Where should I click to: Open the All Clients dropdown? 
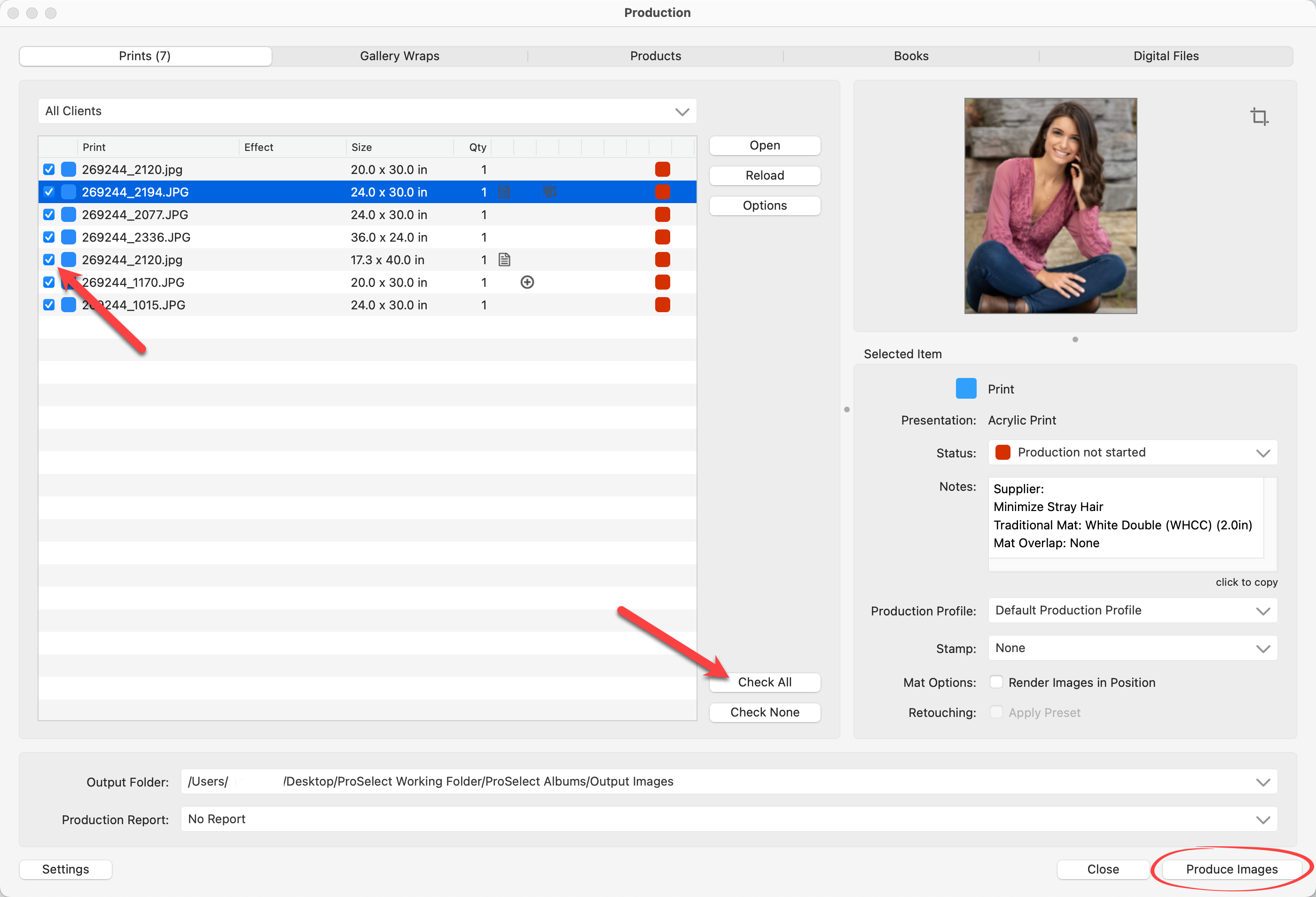pos(367,111)
